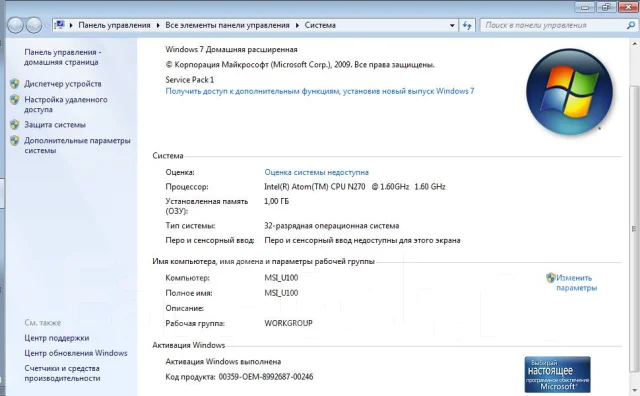Click Активация Windows выполнена text
Viewport: 640px width, 396px height.
point(223,362)
